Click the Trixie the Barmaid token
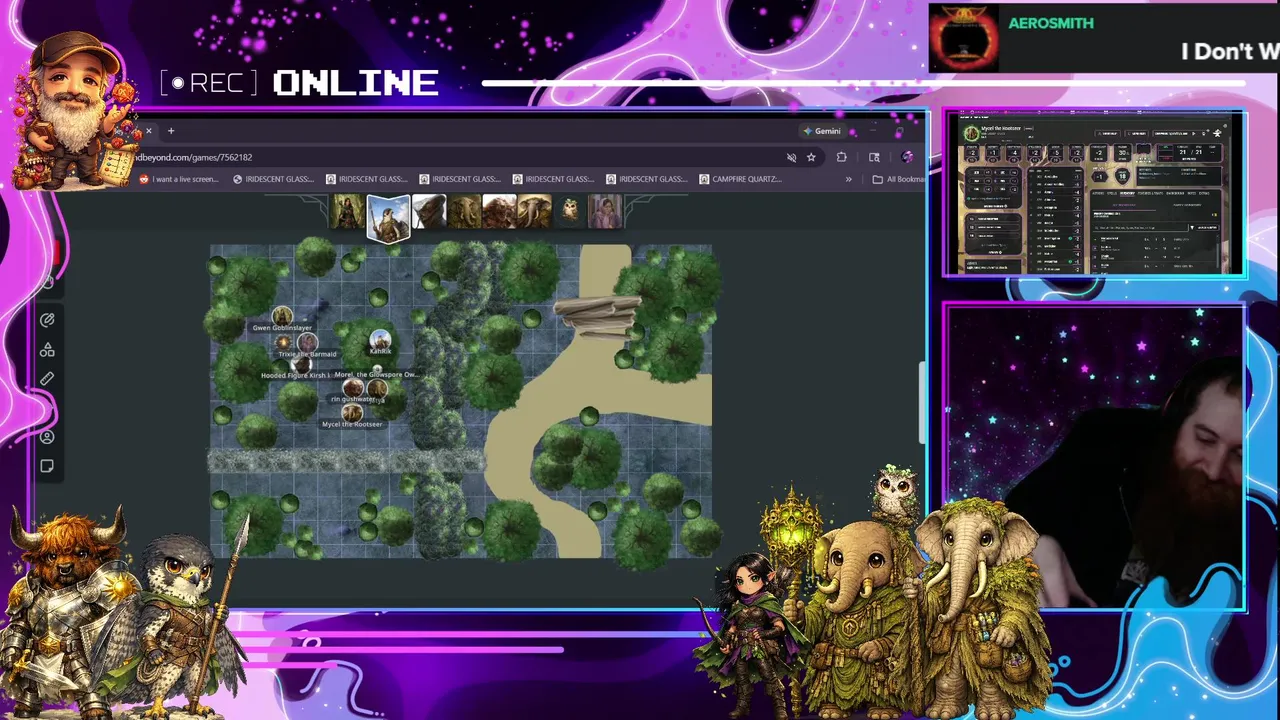The image size is (1280, 720). pos(307,343)
